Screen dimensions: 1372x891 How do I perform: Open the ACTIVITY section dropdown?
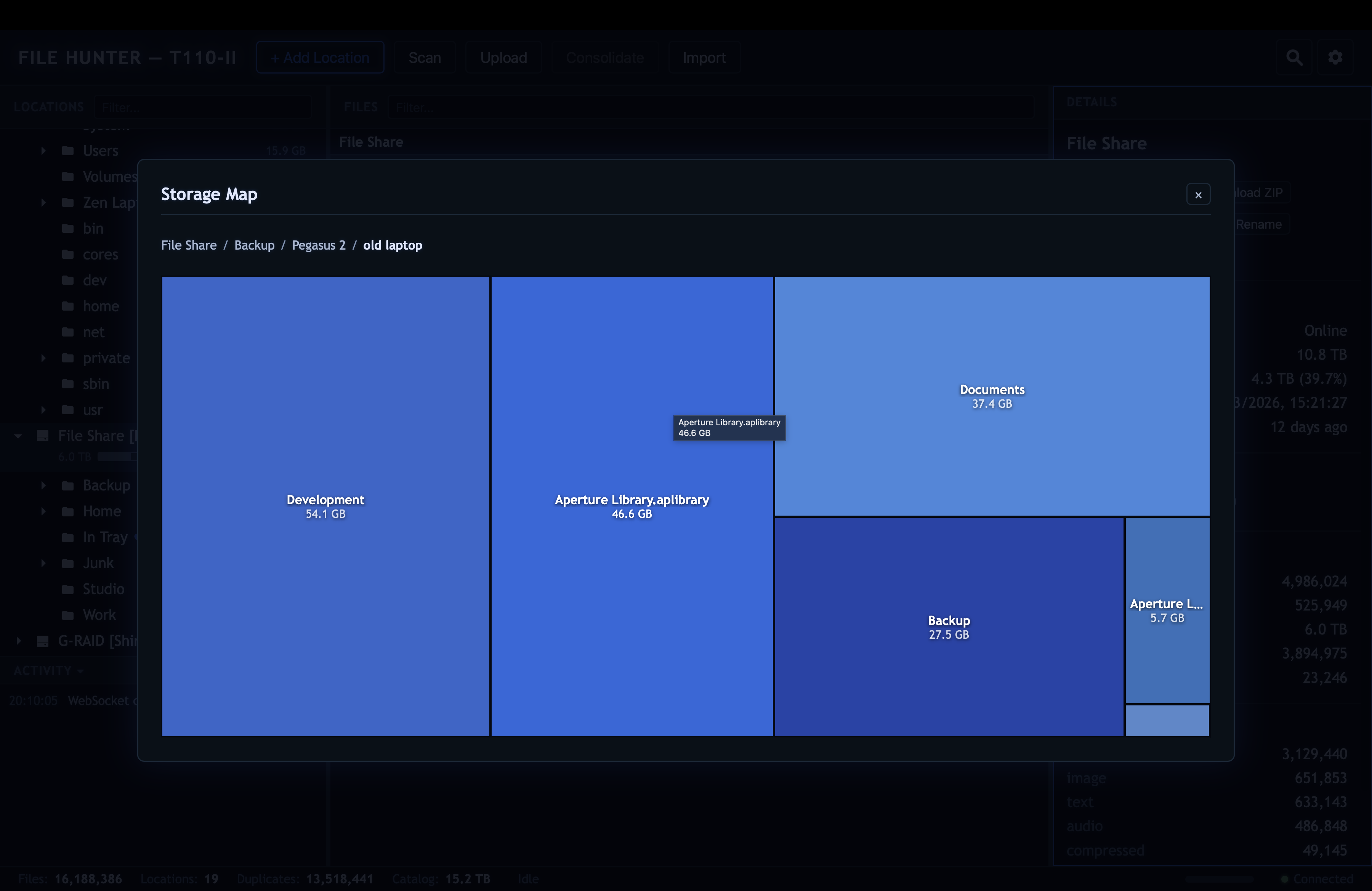point(81,670)
